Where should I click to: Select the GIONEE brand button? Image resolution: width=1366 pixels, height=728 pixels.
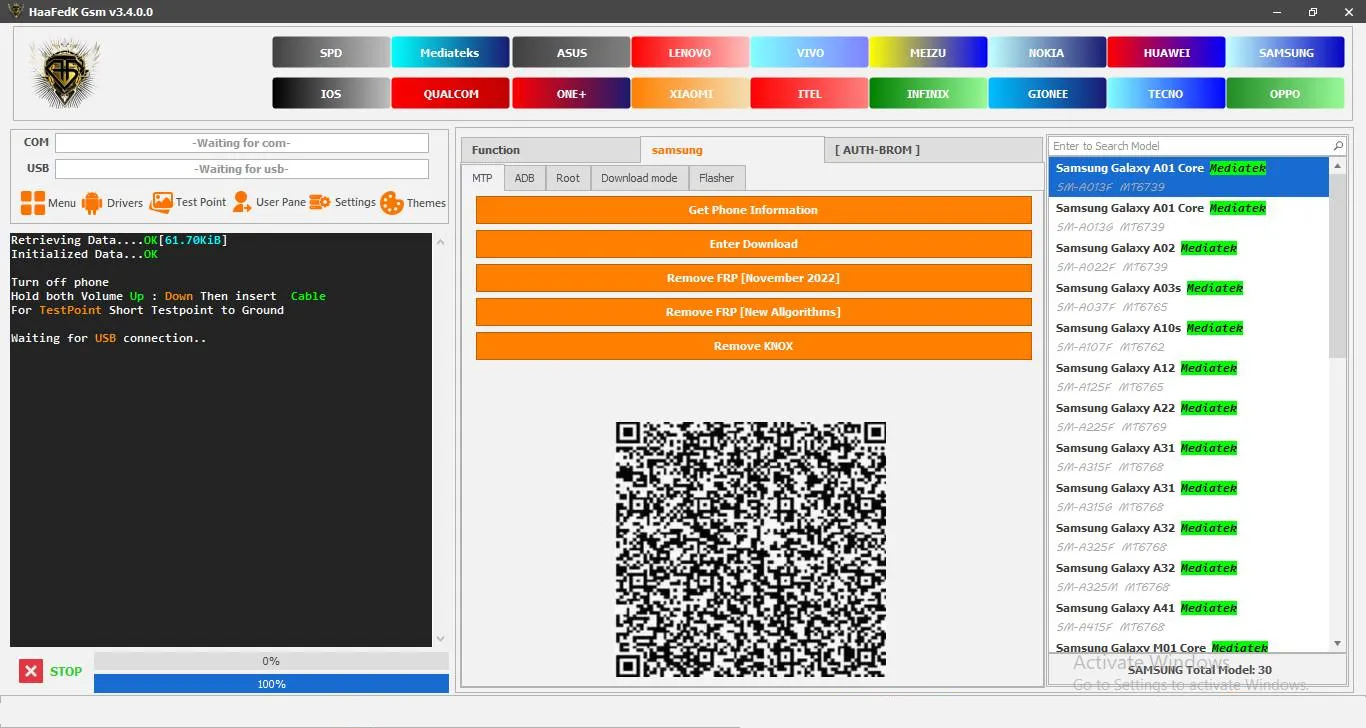pos(1047,94)
